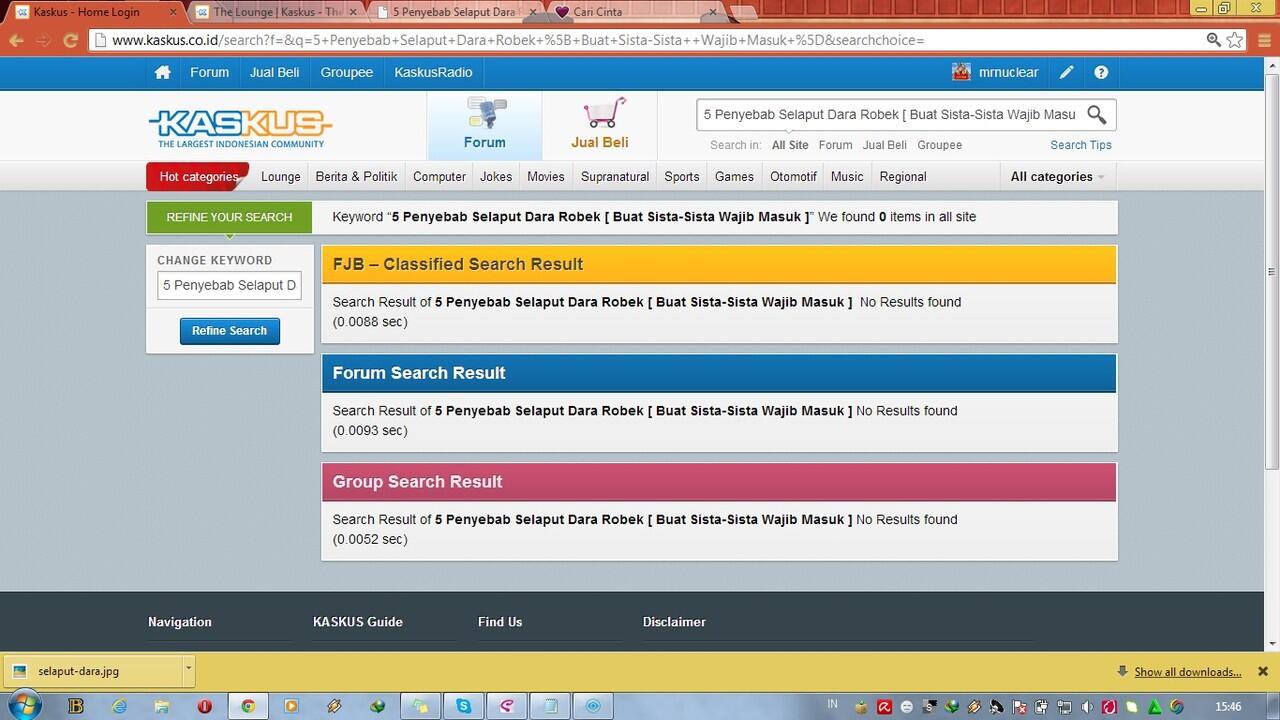Choose Groupee search scope
The width and height of the screenshot is (1280, 720).
[940, 145]
